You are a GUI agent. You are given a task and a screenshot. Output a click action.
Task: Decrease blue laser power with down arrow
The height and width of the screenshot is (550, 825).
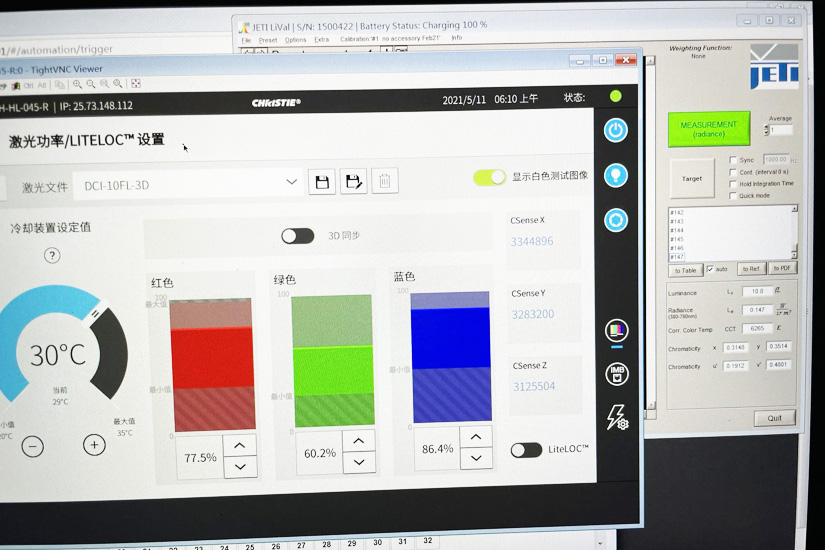pyautogui.click(x=477, y=459)
